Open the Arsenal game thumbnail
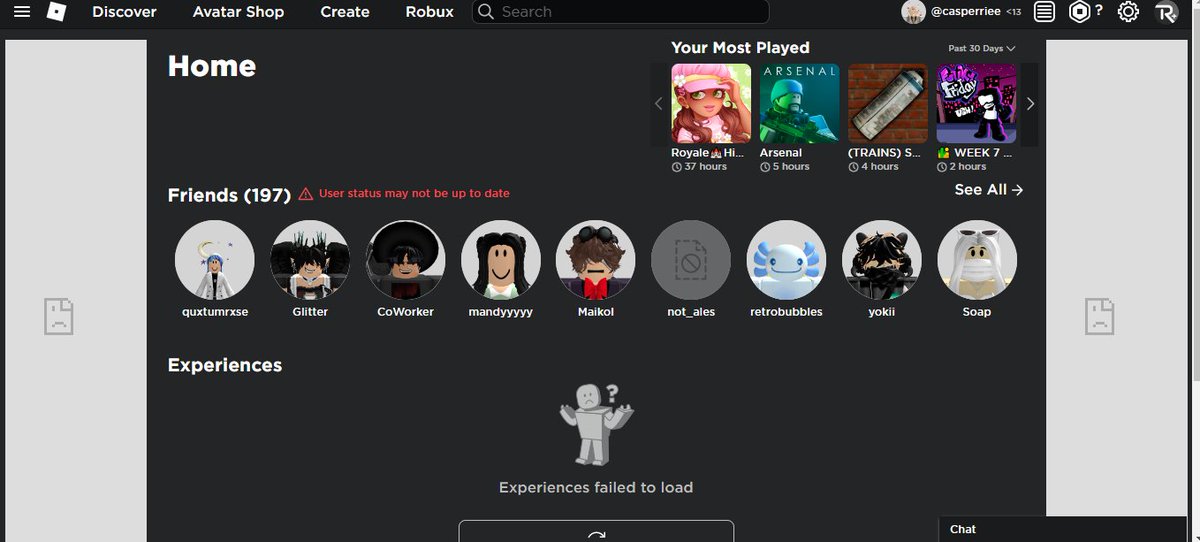The image size is (1200, 542). [x=800, y=104]
